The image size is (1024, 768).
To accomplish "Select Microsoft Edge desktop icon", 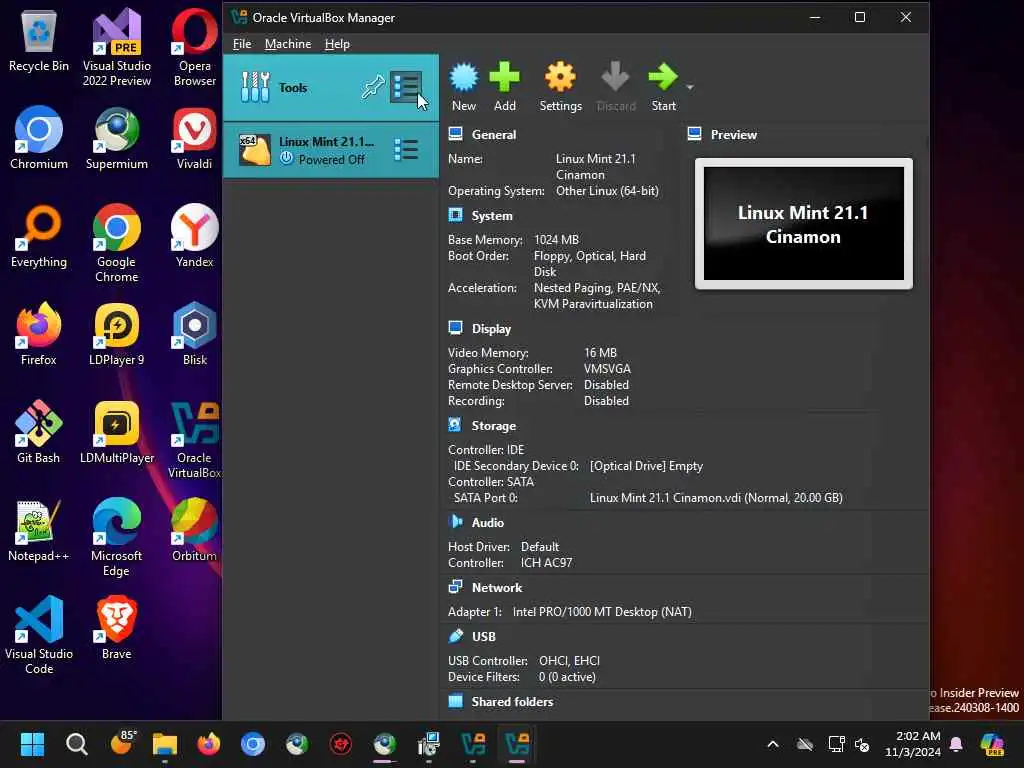I will 117,537.
